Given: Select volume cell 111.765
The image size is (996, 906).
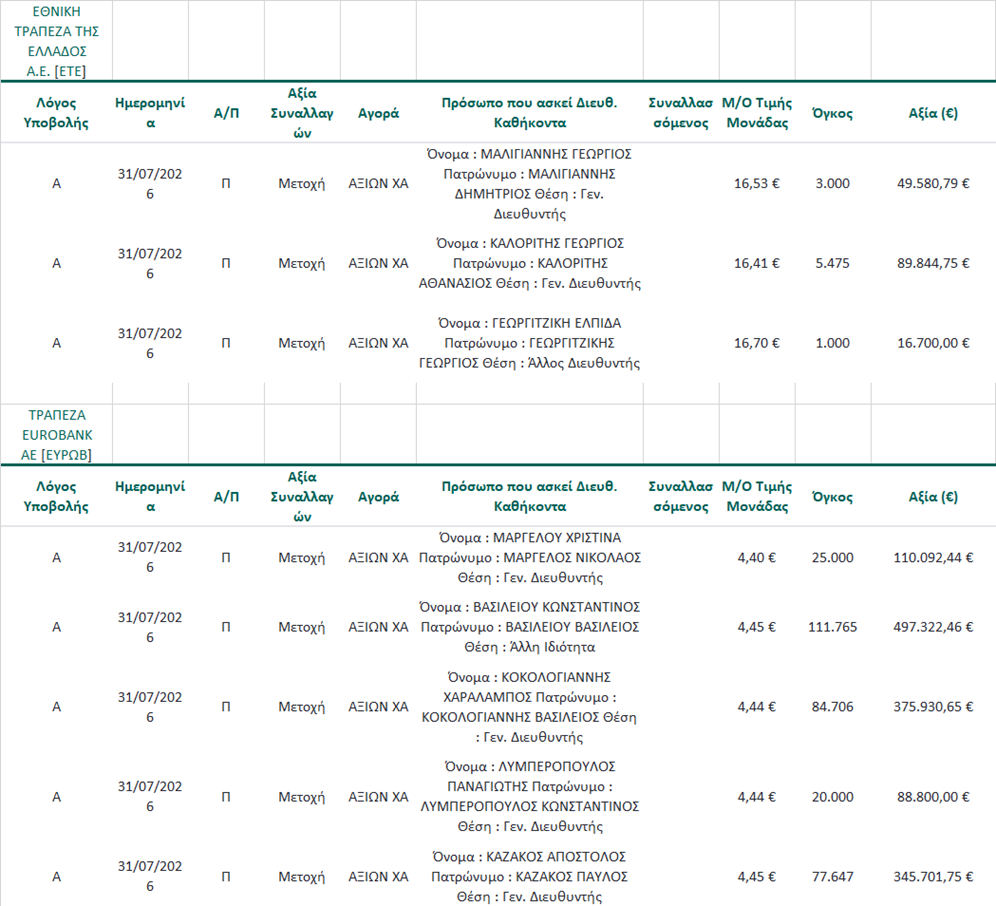Looking at the screenshot, I should coord(833,627).
